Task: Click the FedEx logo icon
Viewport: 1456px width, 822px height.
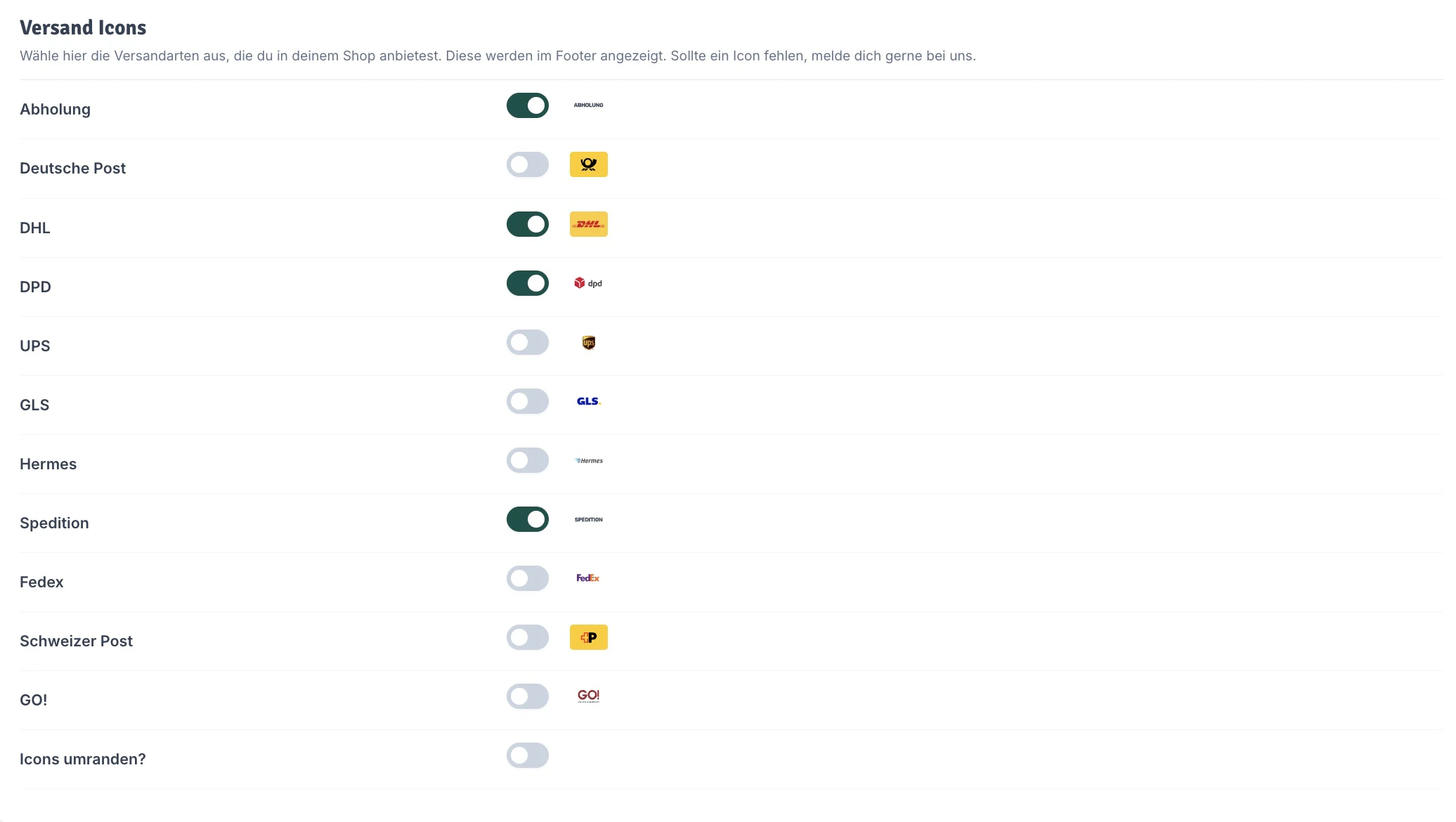Action: click(588, 578)
